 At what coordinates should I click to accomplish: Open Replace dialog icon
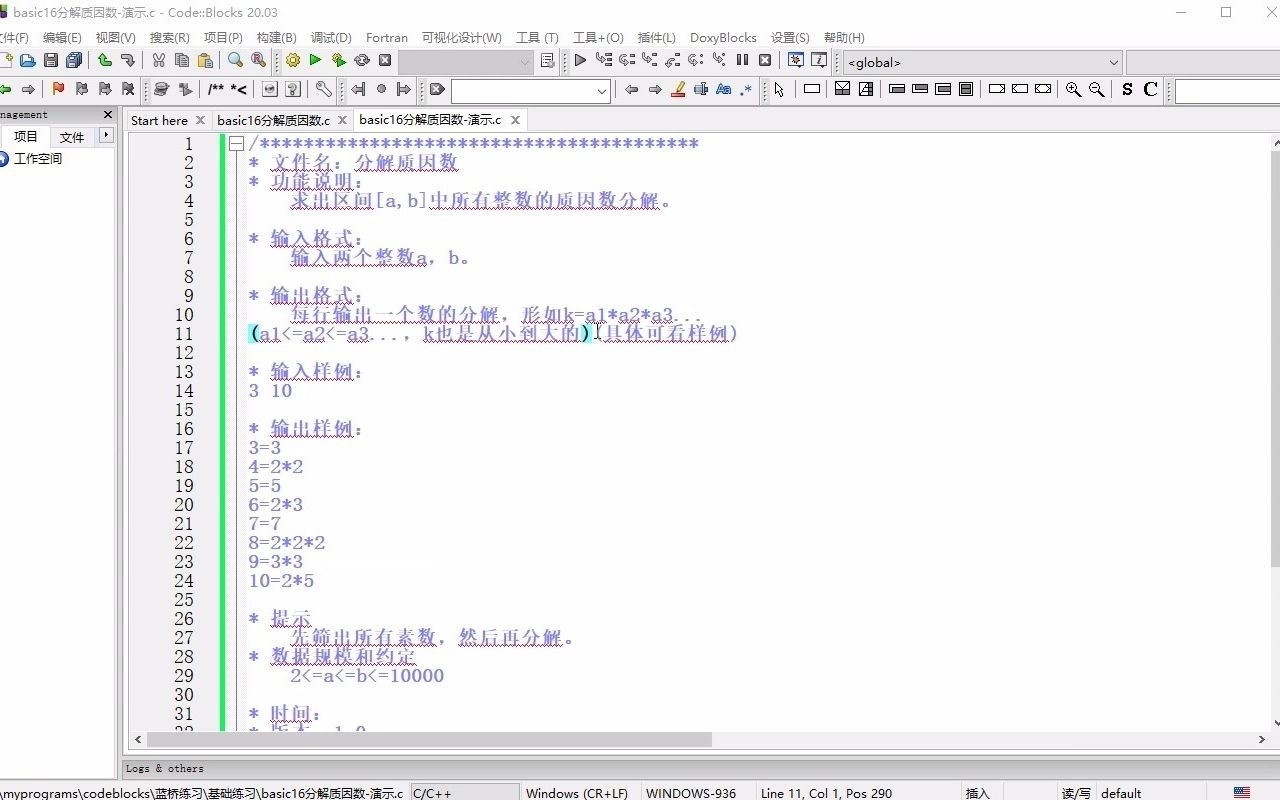coord(259,60)
